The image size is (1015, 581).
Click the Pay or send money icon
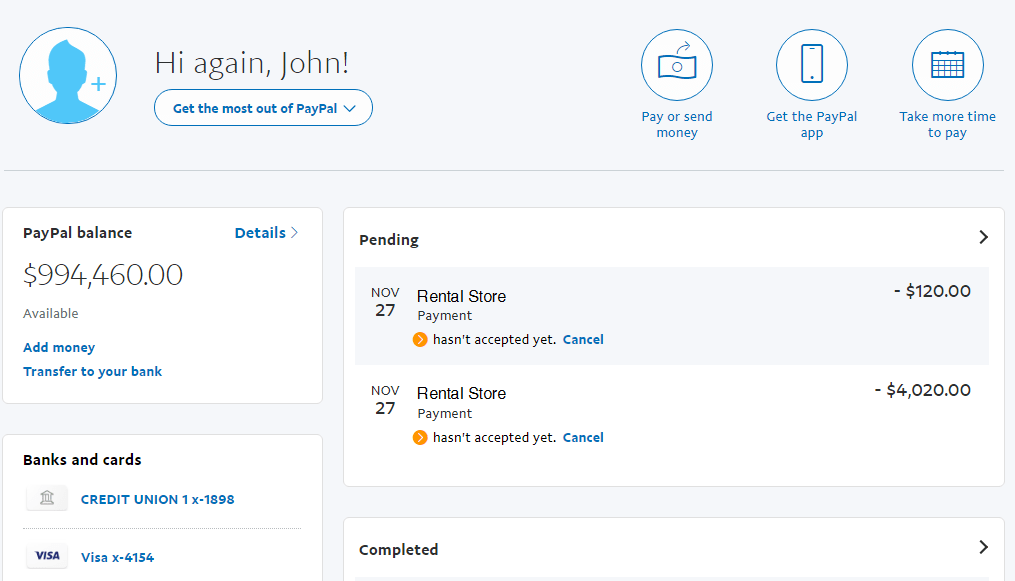pos(677,66)
